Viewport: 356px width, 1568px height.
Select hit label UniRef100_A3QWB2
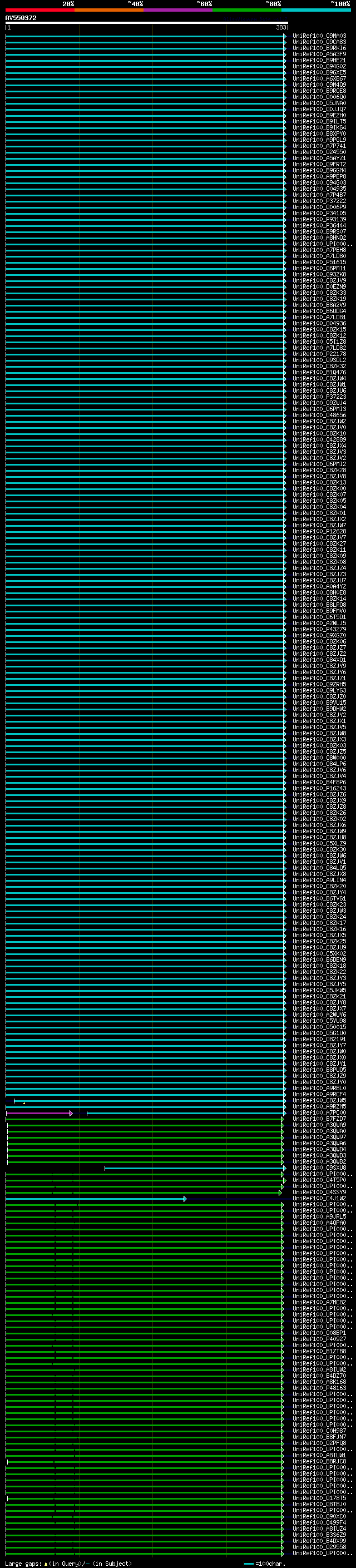(x=319, y=1161)
